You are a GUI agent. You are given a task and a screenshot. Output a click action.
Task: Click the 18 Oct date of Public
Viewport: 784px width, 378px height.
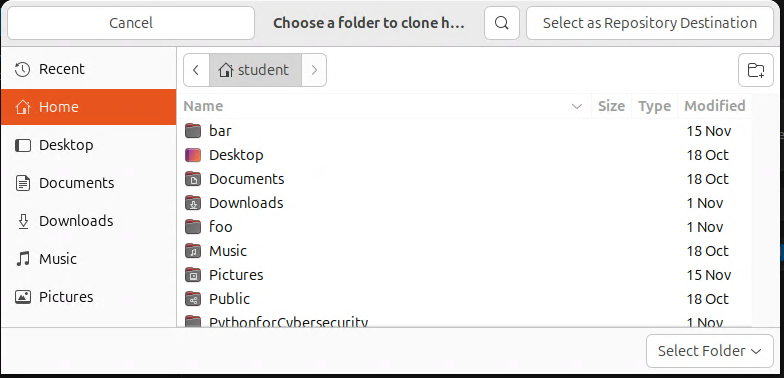tap(708, 299)
